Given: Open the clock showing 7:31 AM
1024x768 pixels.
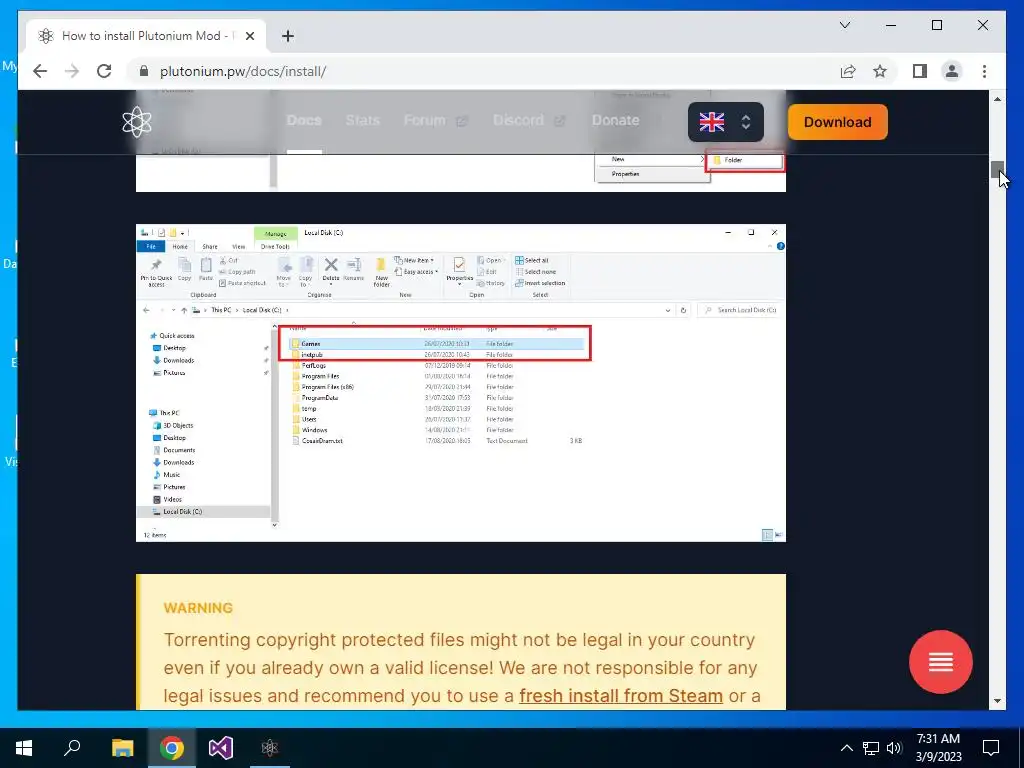Looking at the screenshot, I should [x=938, y=748].
